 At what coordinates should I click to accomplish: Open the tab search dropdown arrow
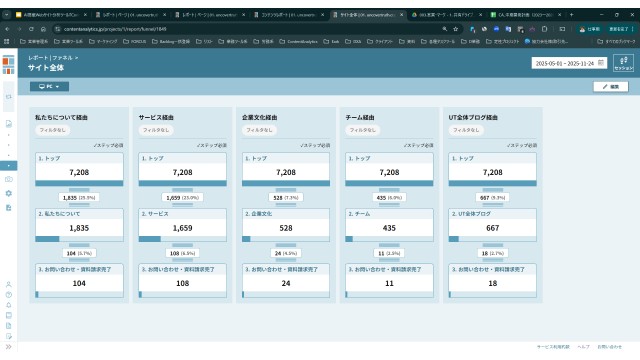click(7, 15)
